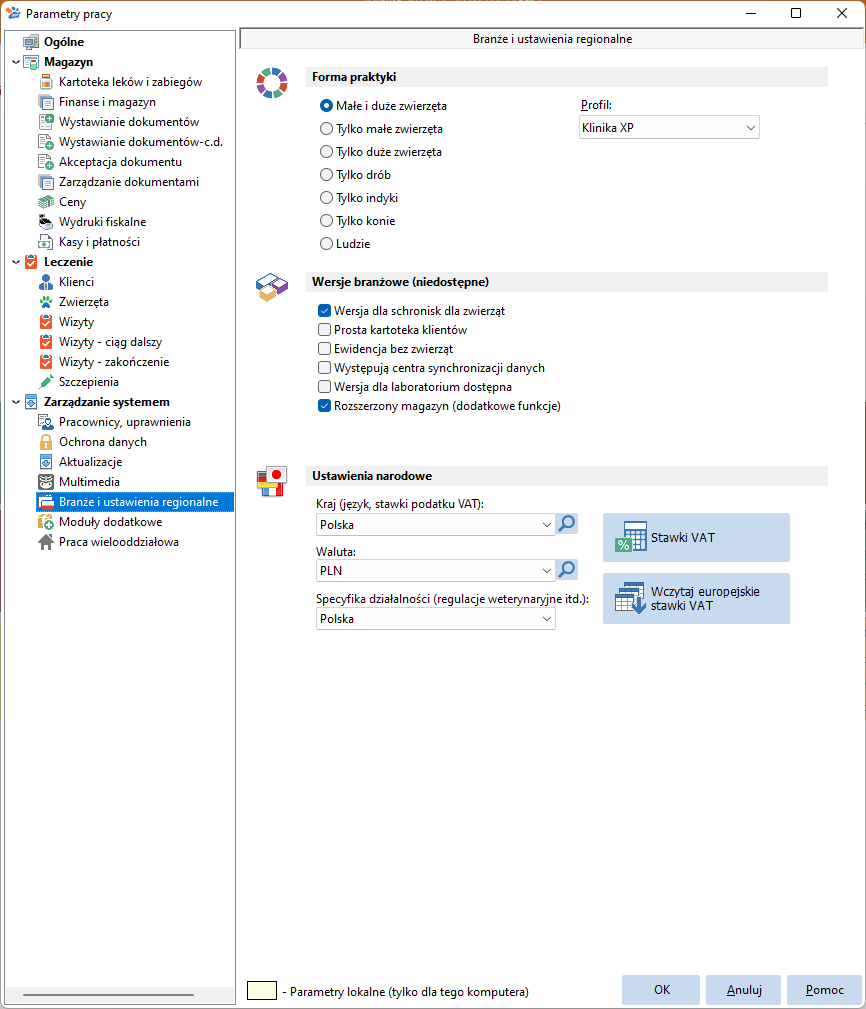
Task: Click the Stawki VAT button
Action: [696, 537]
